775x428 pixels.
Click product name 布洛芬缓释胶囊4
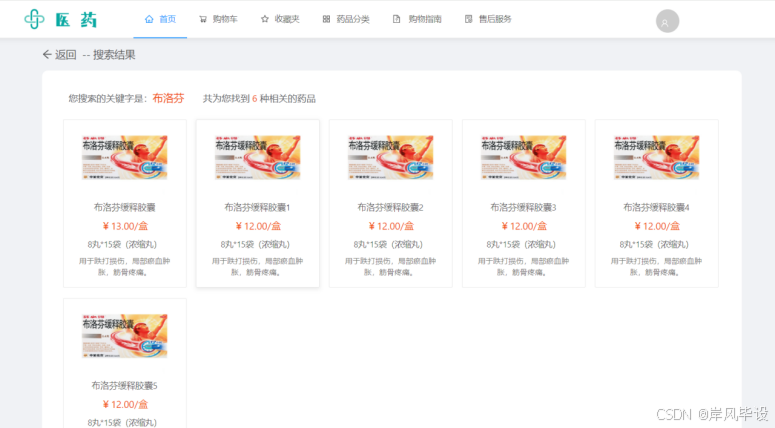click(656, 208)
